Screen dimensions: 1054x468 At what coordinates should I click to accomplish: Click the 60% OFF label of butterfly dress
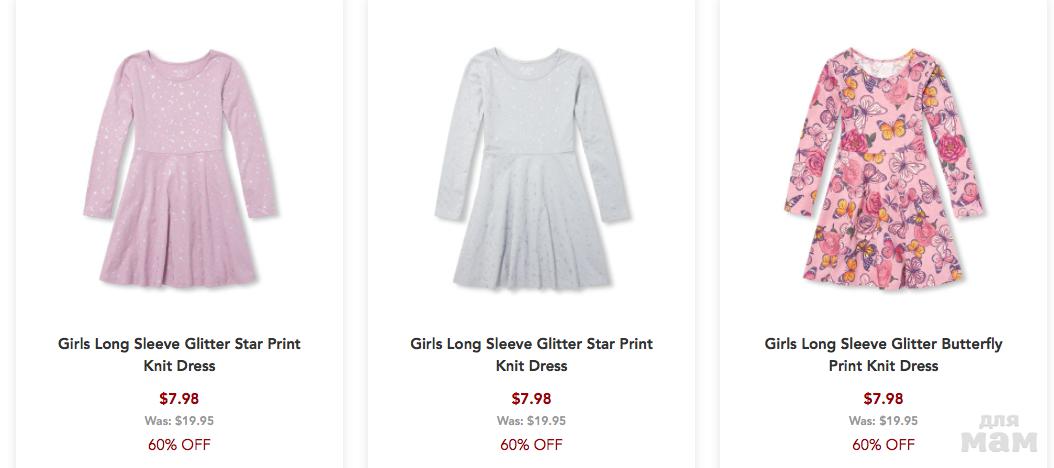coord(883,445)
